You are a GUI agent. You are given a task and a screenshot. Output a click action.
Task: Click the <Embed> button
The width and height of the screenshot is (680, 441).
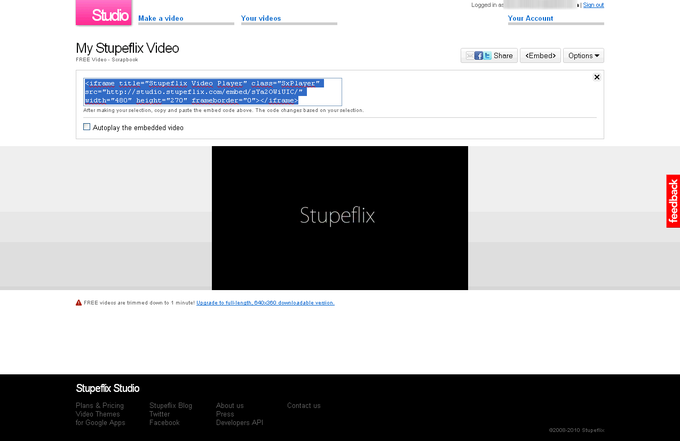pos(540,56)
